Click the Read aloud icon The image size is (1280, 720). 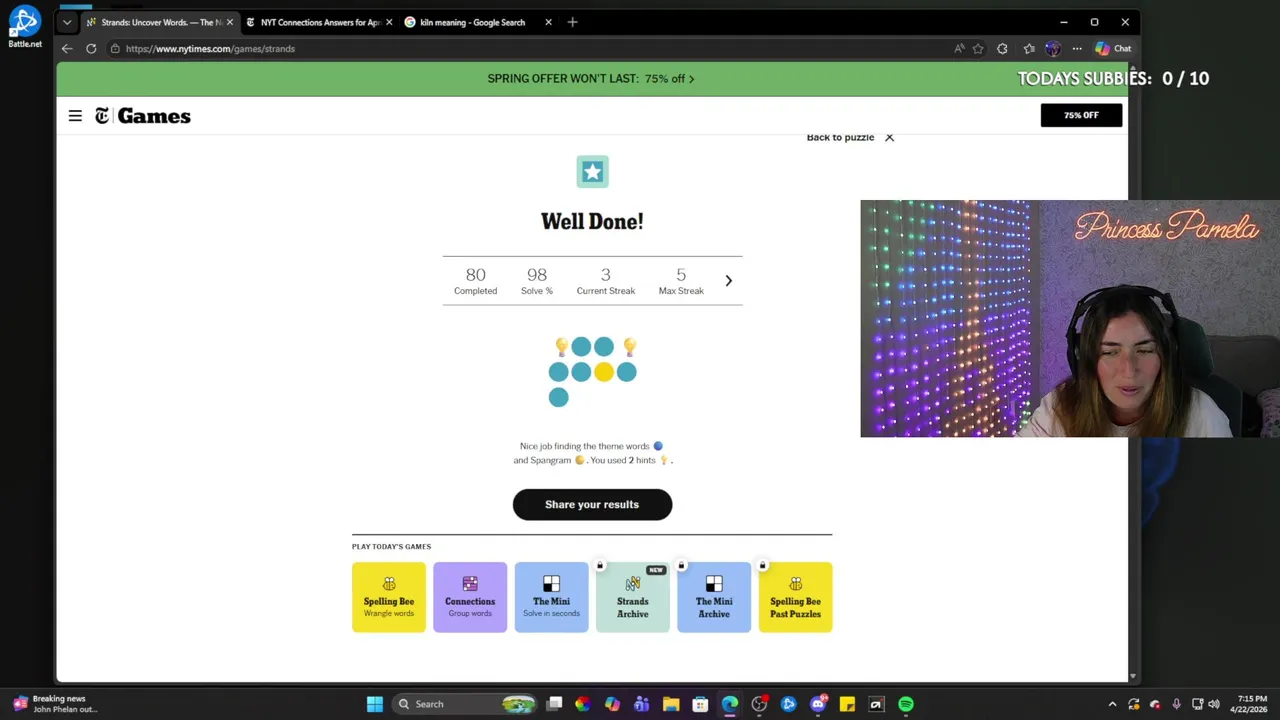click(959, 48)
